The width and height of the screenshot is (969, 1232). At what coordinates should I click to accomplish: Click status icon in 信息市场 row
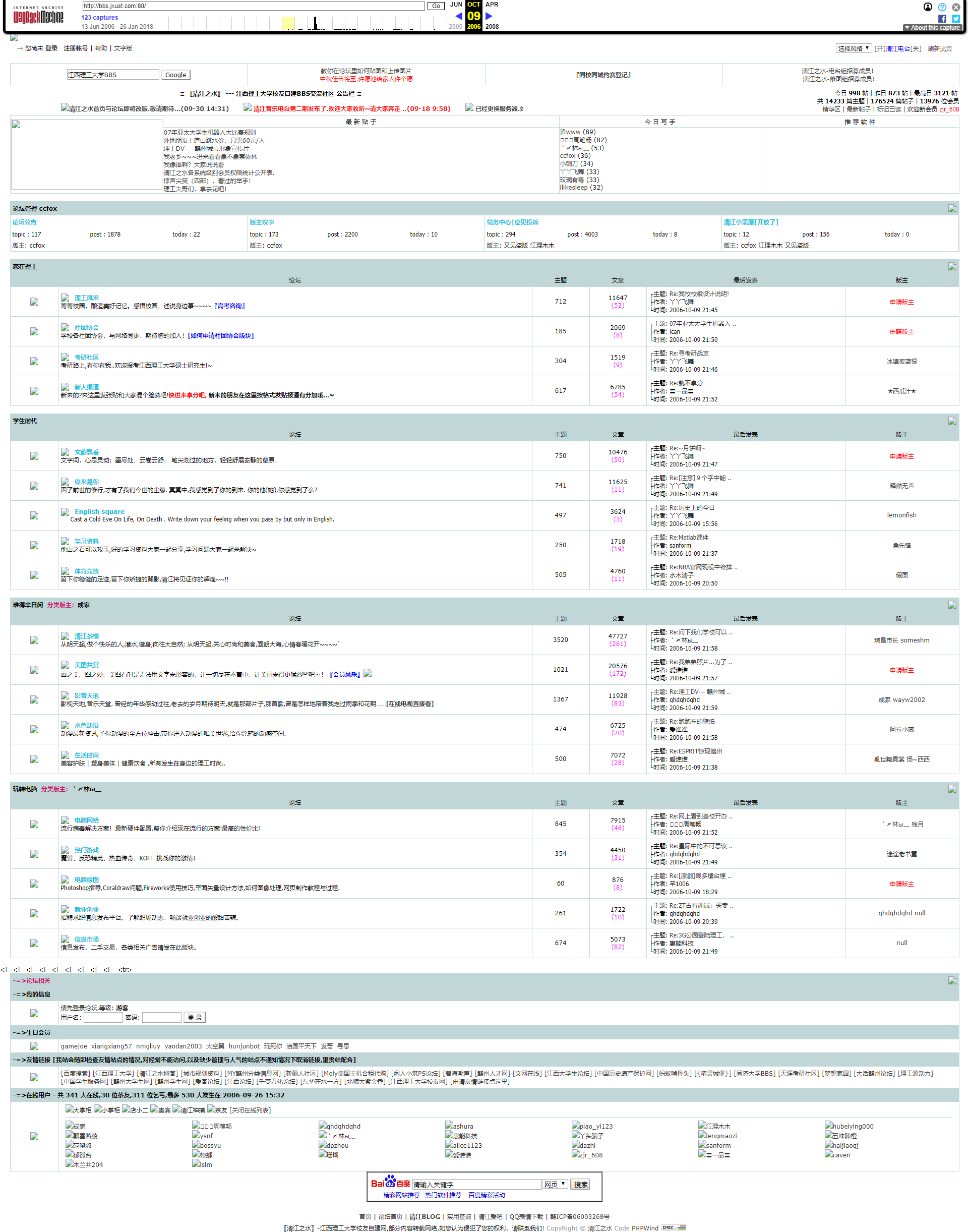pyautogui.click(x=34, y=943)
